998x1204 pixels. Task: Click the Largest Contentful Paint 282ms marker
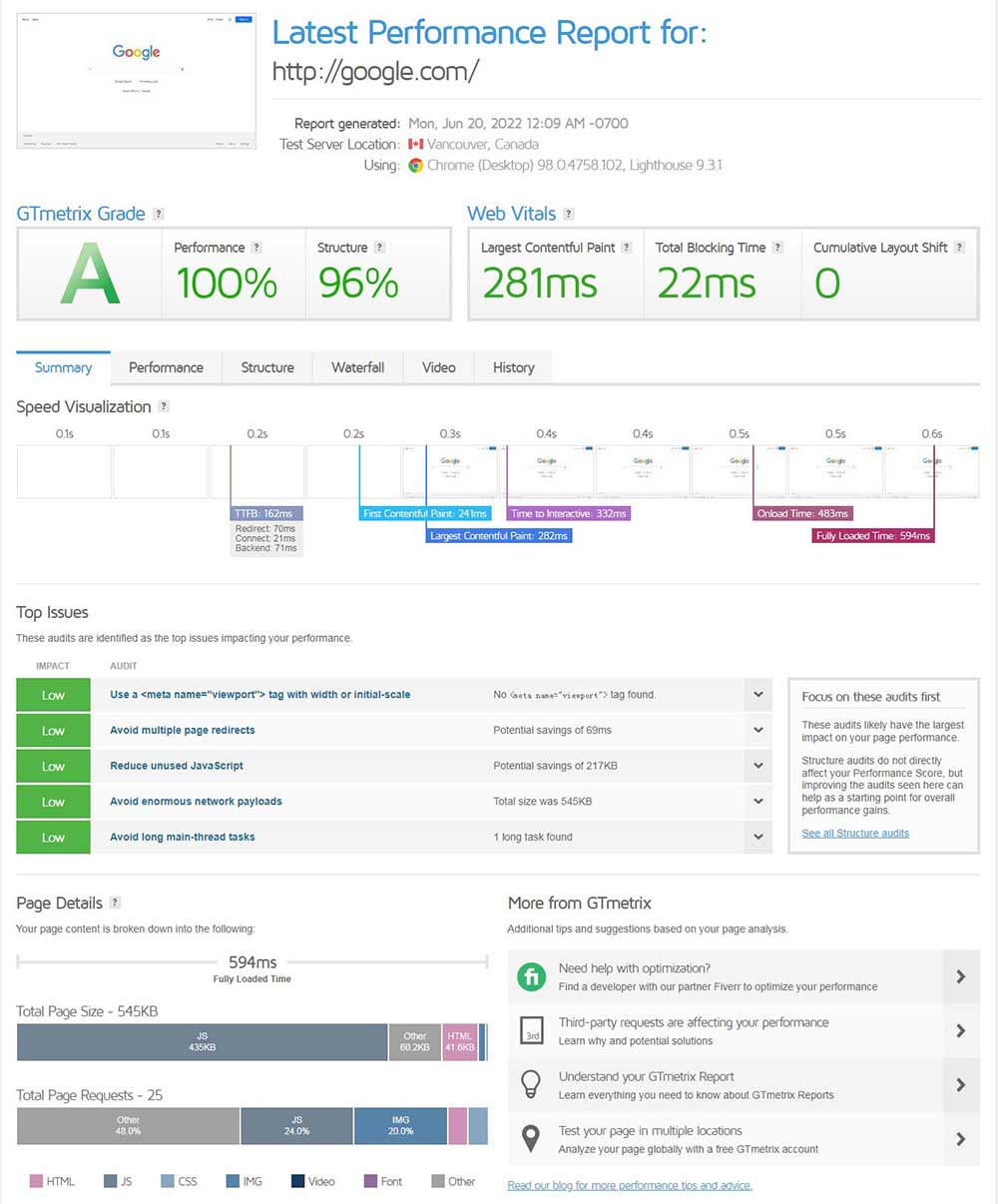499,536
